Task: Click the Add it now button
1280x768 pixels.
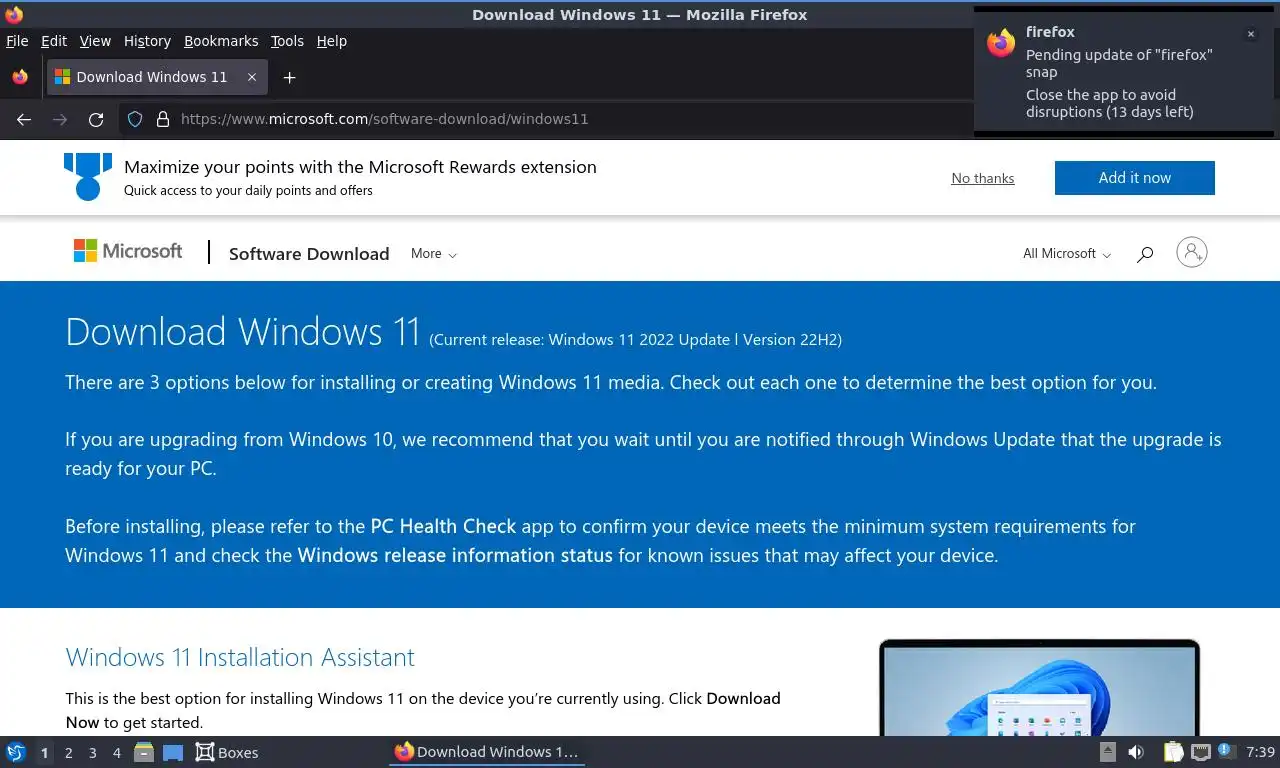Action: coord(1135,178)
